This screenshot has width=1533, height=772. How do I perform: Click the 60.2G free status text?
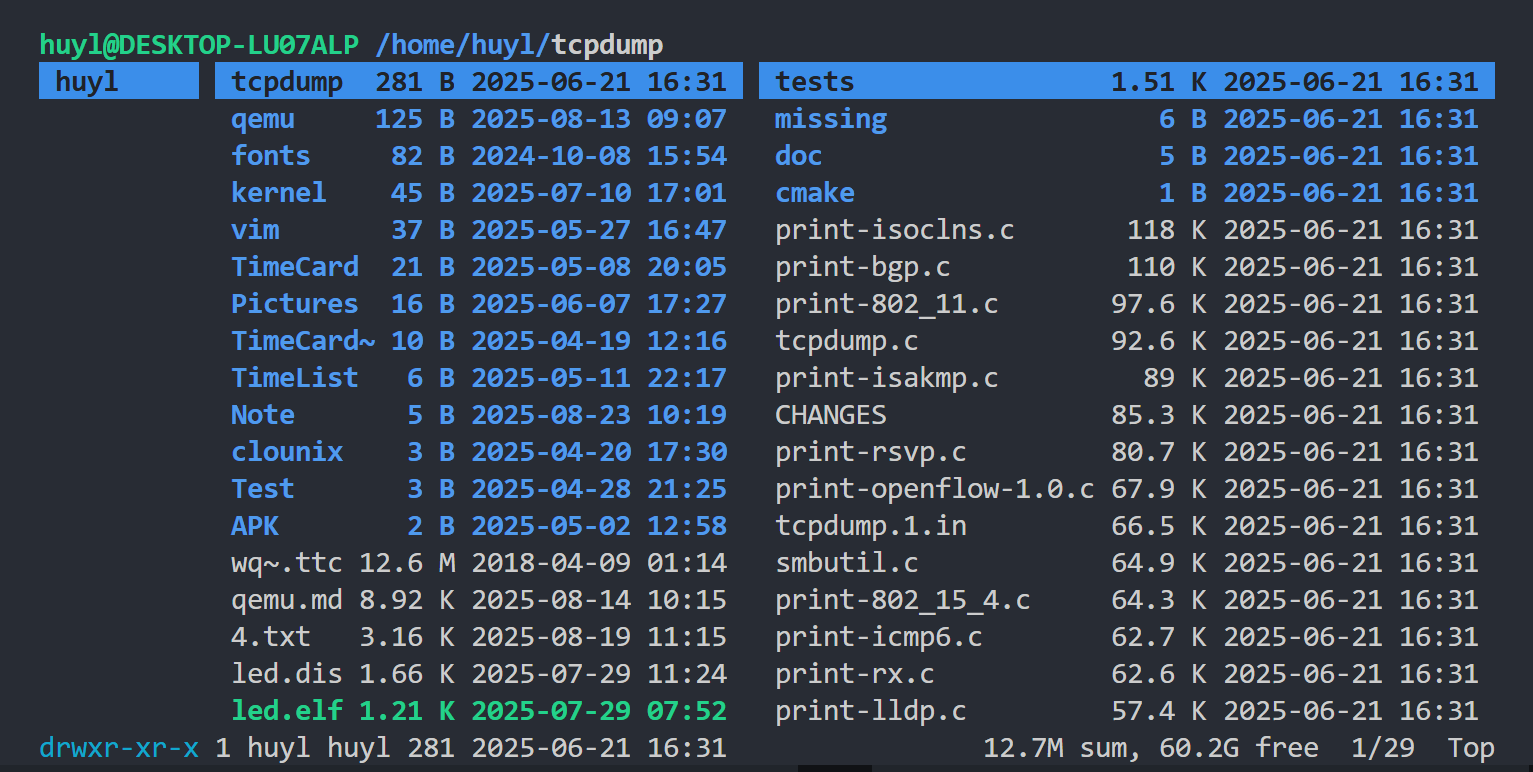[1239, 748]
